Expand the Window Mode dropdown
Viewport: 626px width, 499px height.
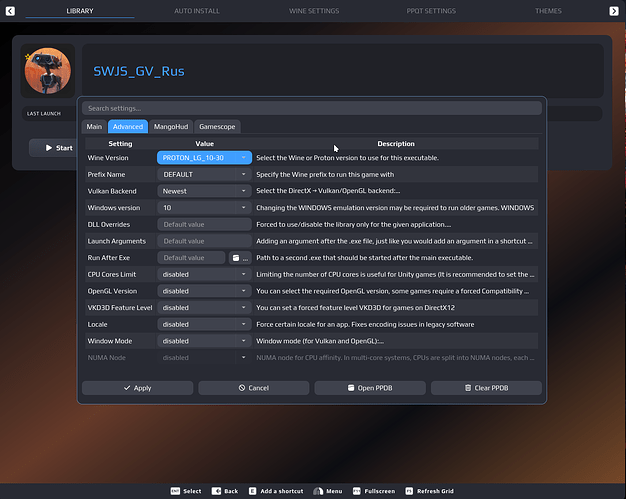click(204, 341)
